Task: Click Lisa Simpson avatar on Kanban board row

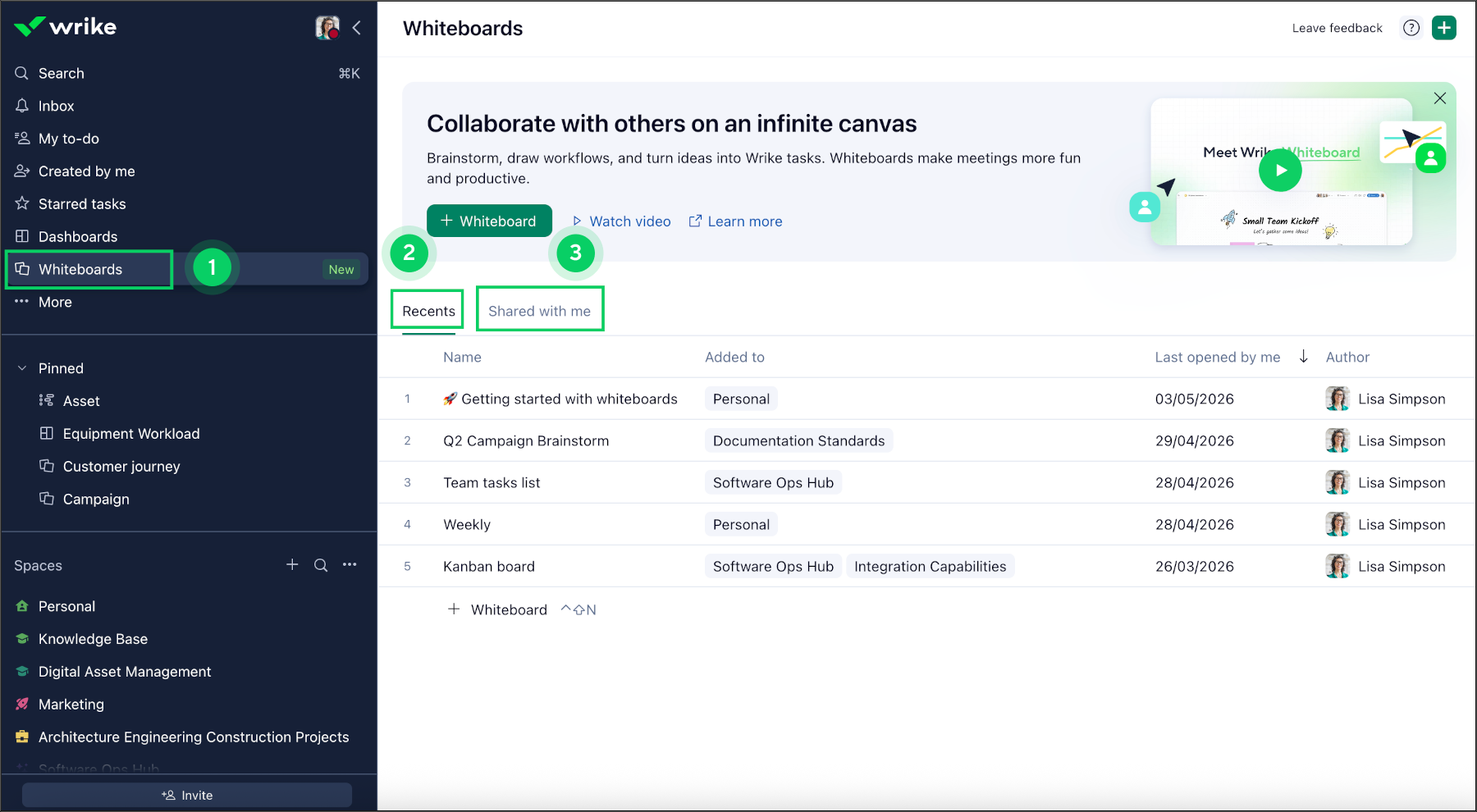Action: pyautogui.click(x=1338, y=566)
